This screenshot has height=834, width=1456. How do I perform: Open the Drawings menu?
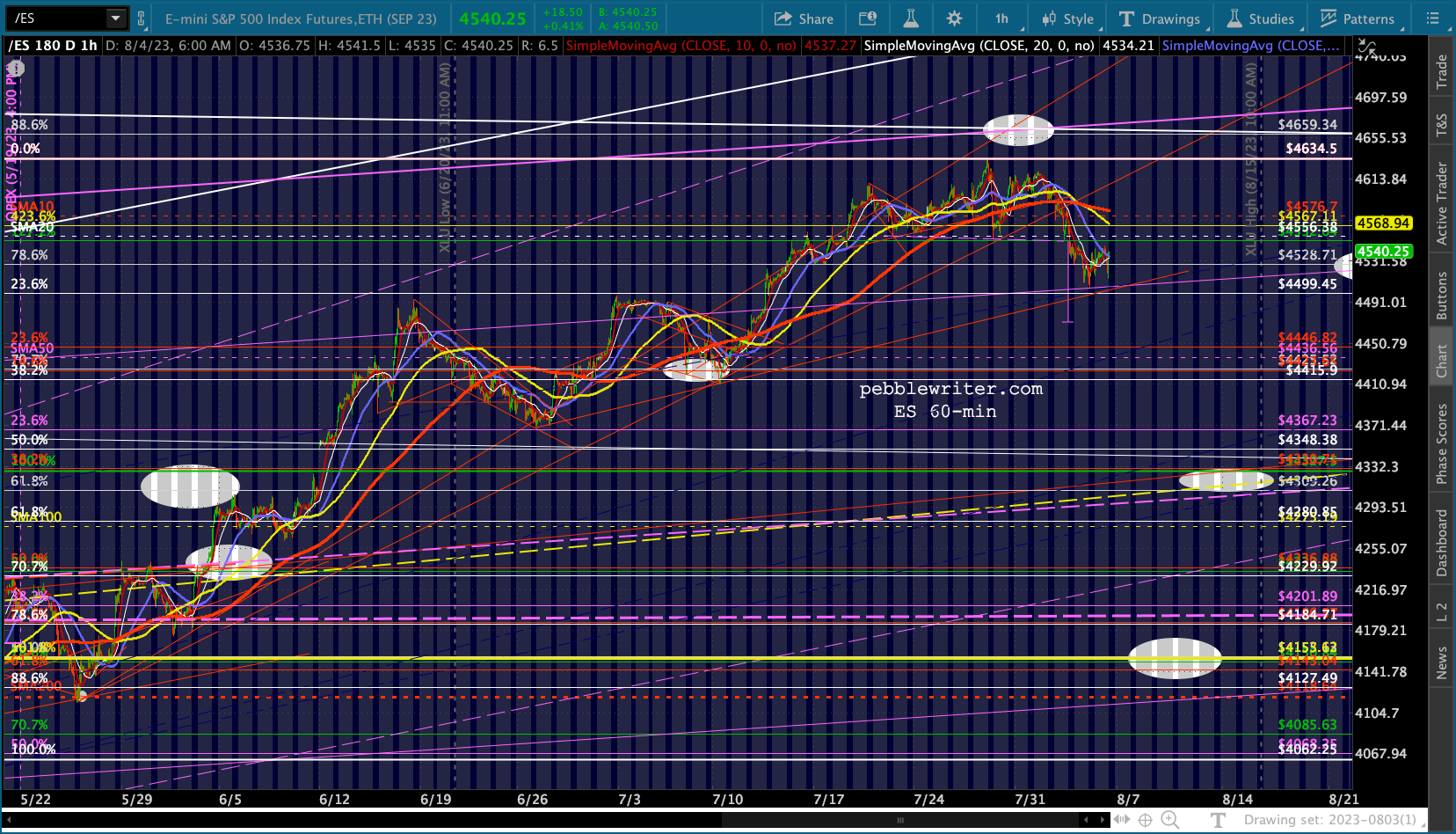(x=1160, y=18)
